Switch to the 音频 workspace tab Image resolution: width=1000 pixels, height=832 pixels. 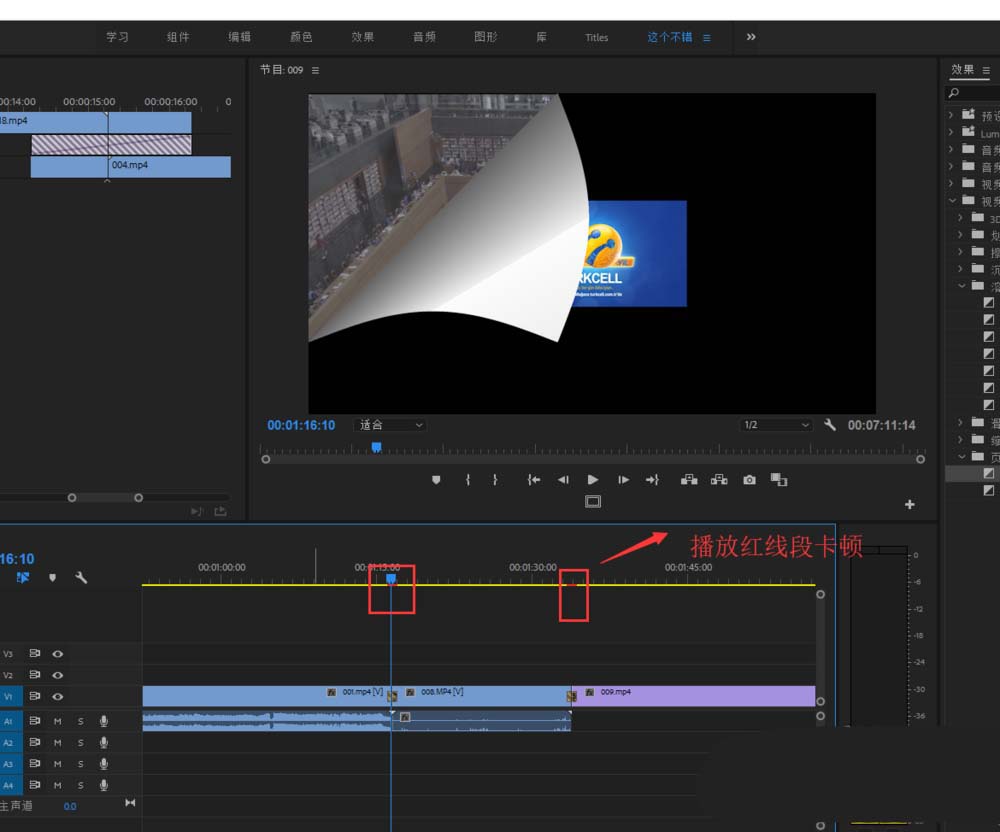(424, 37)
